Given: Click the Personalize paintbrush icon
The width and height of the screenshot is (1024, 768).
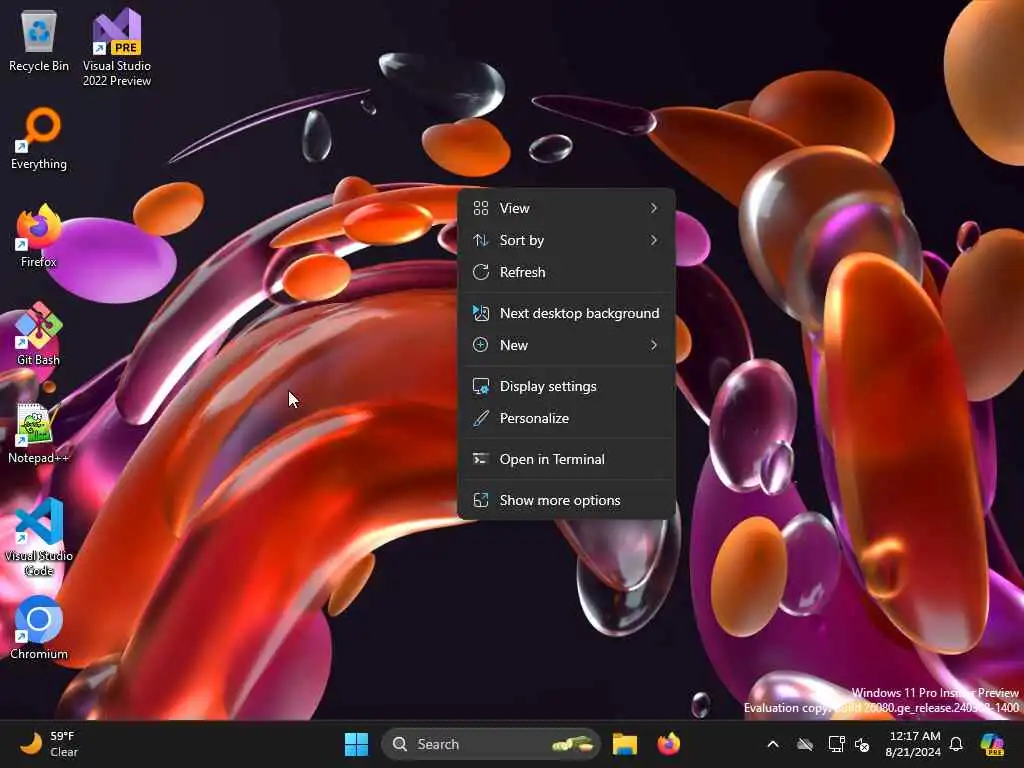Looking at the screenshot, I should 481,419.
